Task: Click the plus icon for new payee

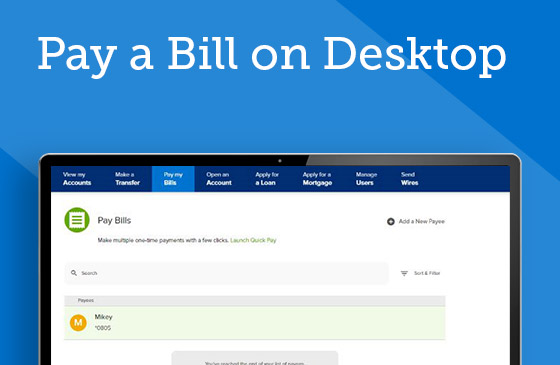Action: coord(391,221)
